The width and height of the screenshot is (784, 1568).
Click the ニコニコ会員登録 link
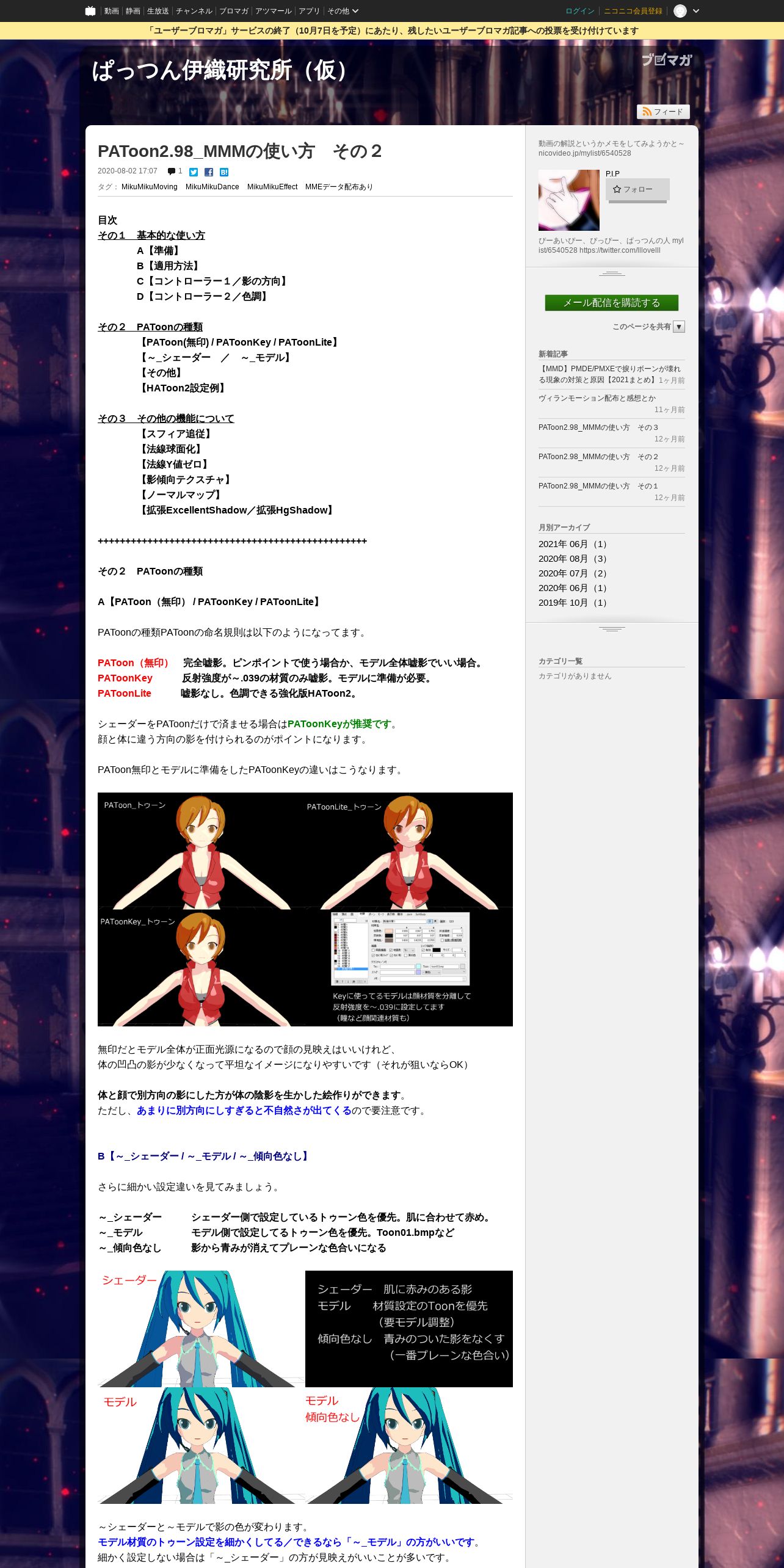633,11
